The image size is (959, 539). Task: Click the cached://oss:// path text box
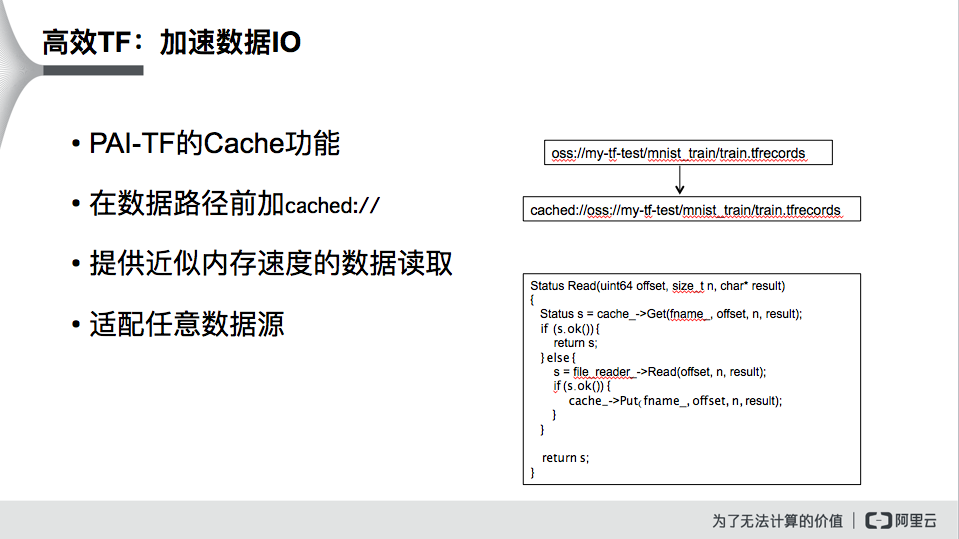[x=692, y=209]
